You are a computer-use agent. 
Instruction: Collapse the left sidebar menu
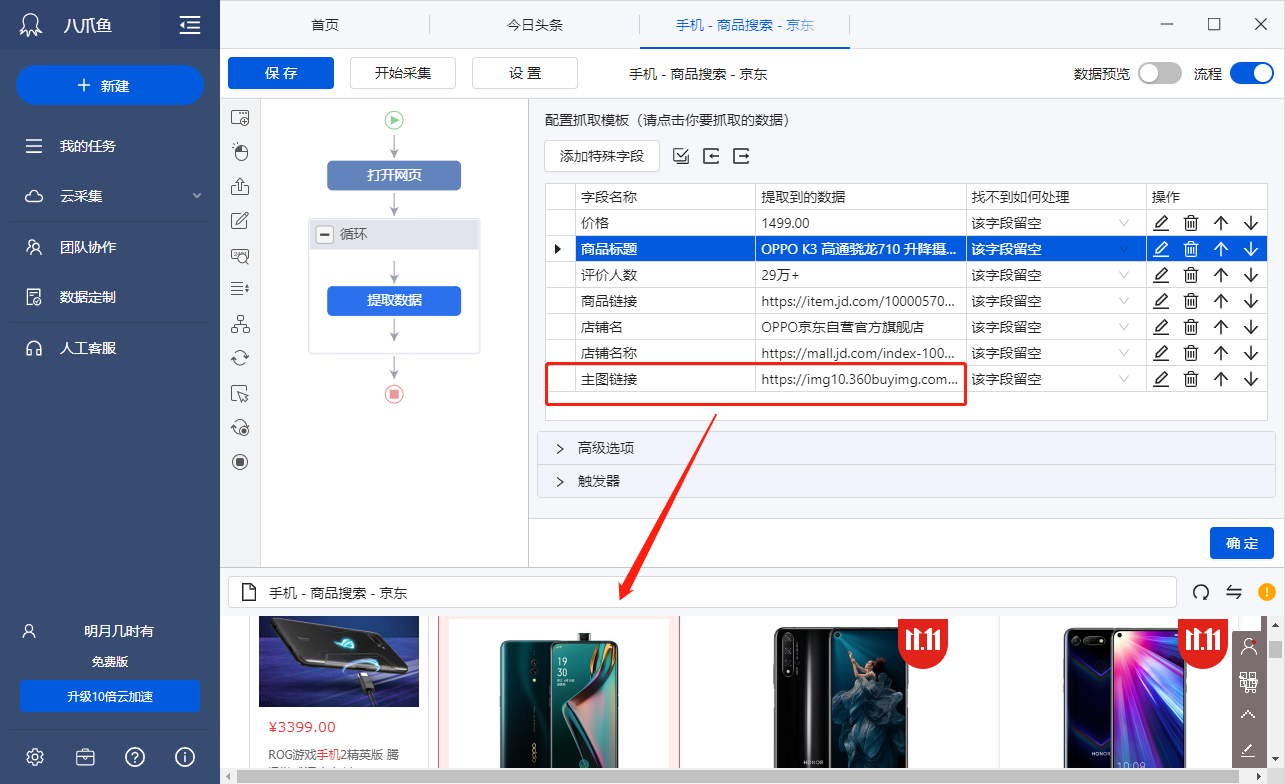point(190,25)
